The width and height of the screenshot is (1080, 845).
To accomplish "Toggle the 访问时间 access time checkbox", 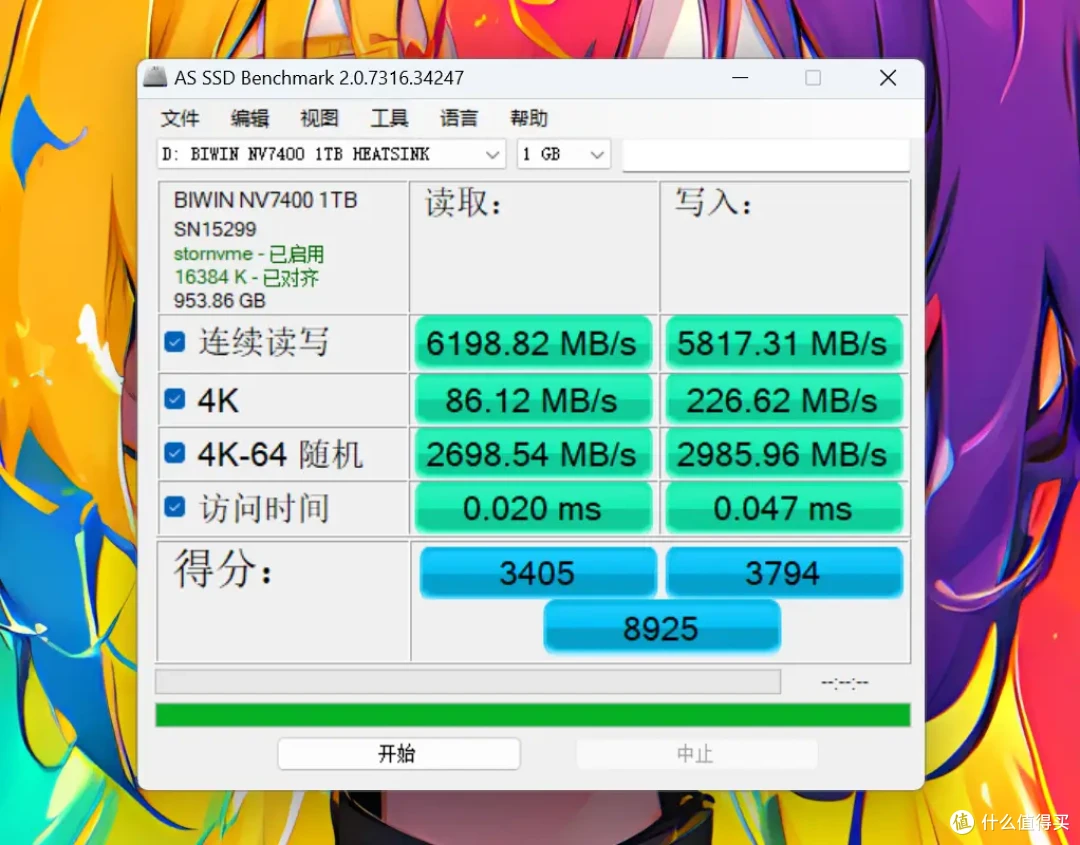I will pyautogui.click(x=175, y=508).
